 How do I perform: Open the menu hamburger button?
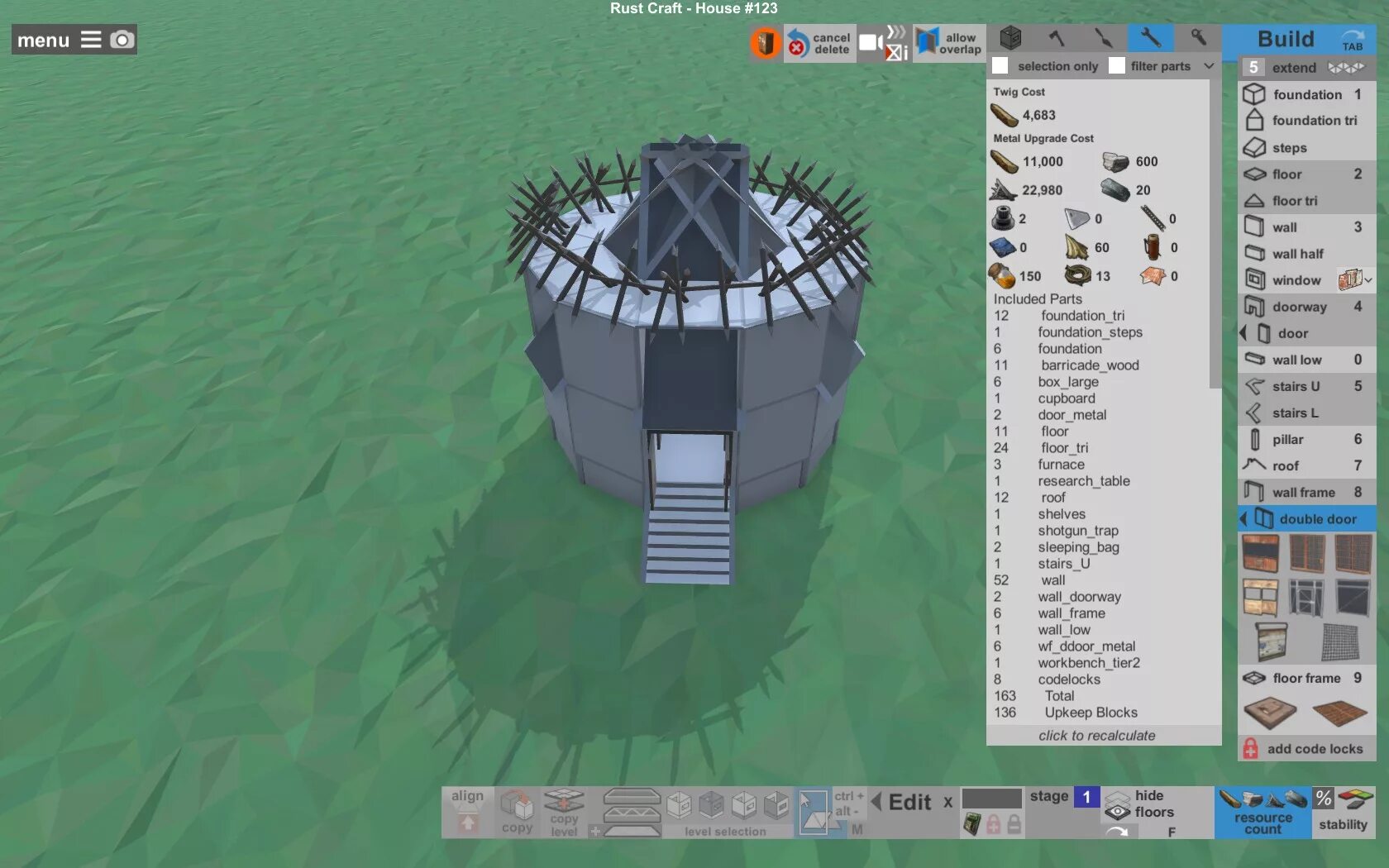pyautogui.click(x=91, y=40)
